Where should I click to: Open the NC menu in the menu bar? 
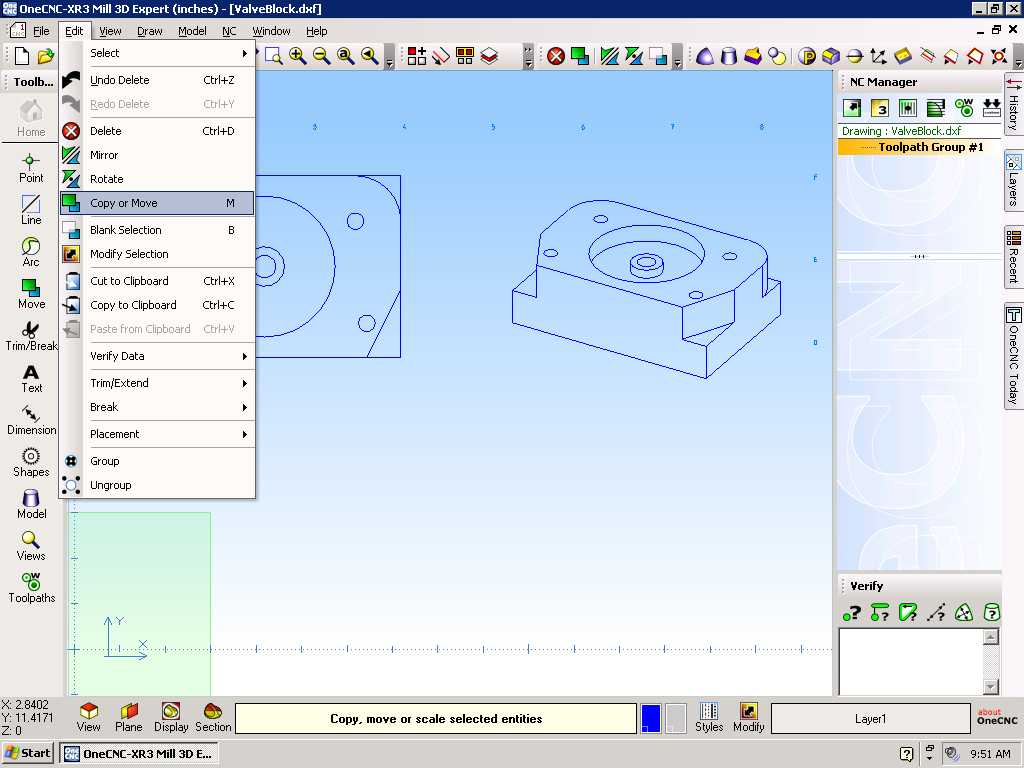point(229,31)
